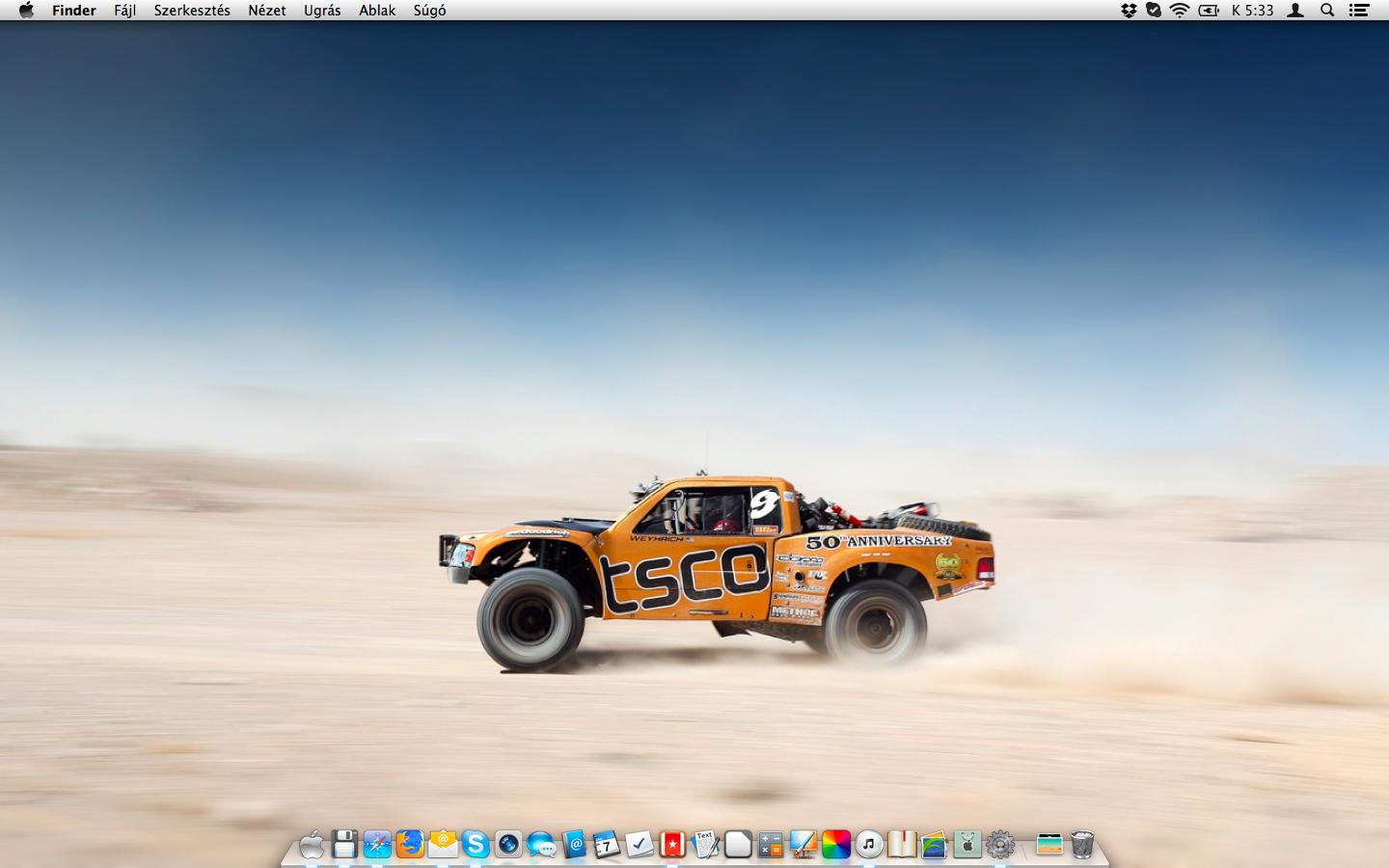Open the Trash in the Dock
Image resolution: width=1389 pixels, height=868 pixels.
pyautogui.click(x=1082, y=845)
